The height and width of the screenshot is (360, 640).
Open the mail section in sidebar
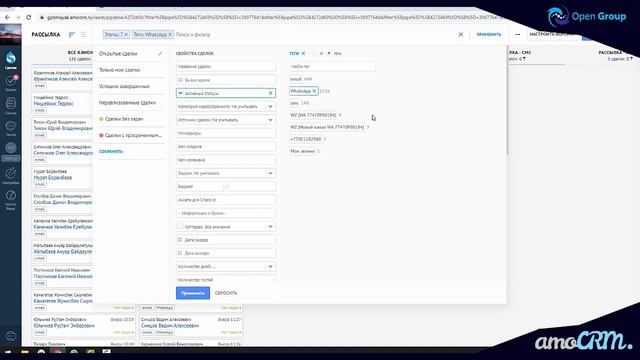11,128
